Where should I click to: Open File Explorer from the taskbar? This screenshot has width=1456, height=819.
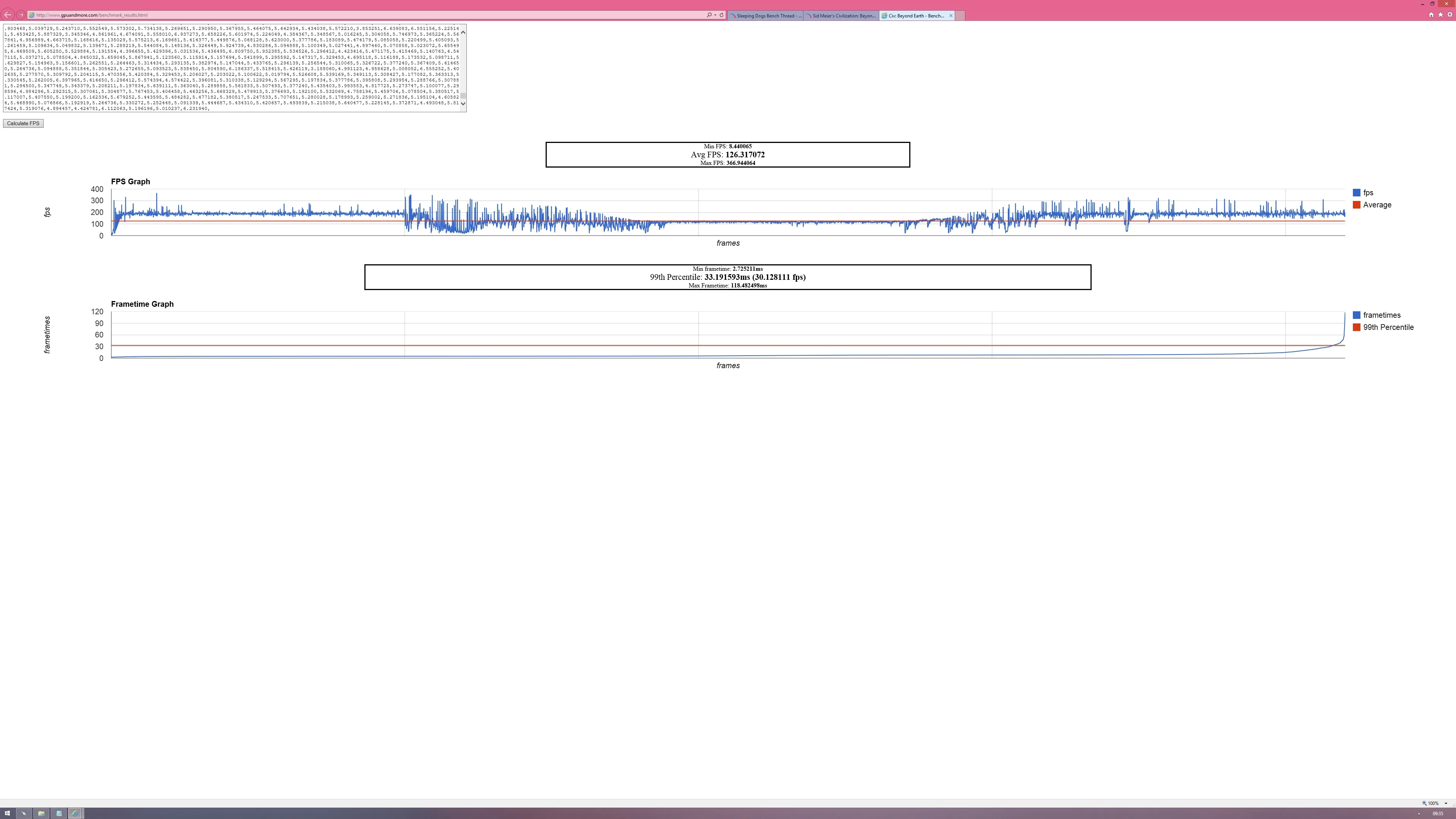(41, 813)
